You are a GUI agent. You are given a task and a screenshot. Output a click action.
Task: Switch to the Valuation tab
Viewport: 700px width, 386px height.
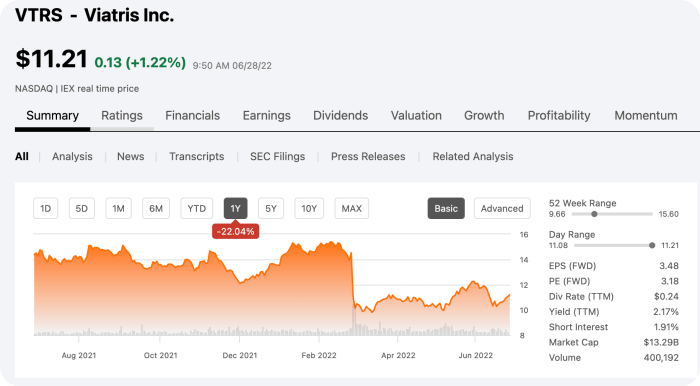coord(416,116)
